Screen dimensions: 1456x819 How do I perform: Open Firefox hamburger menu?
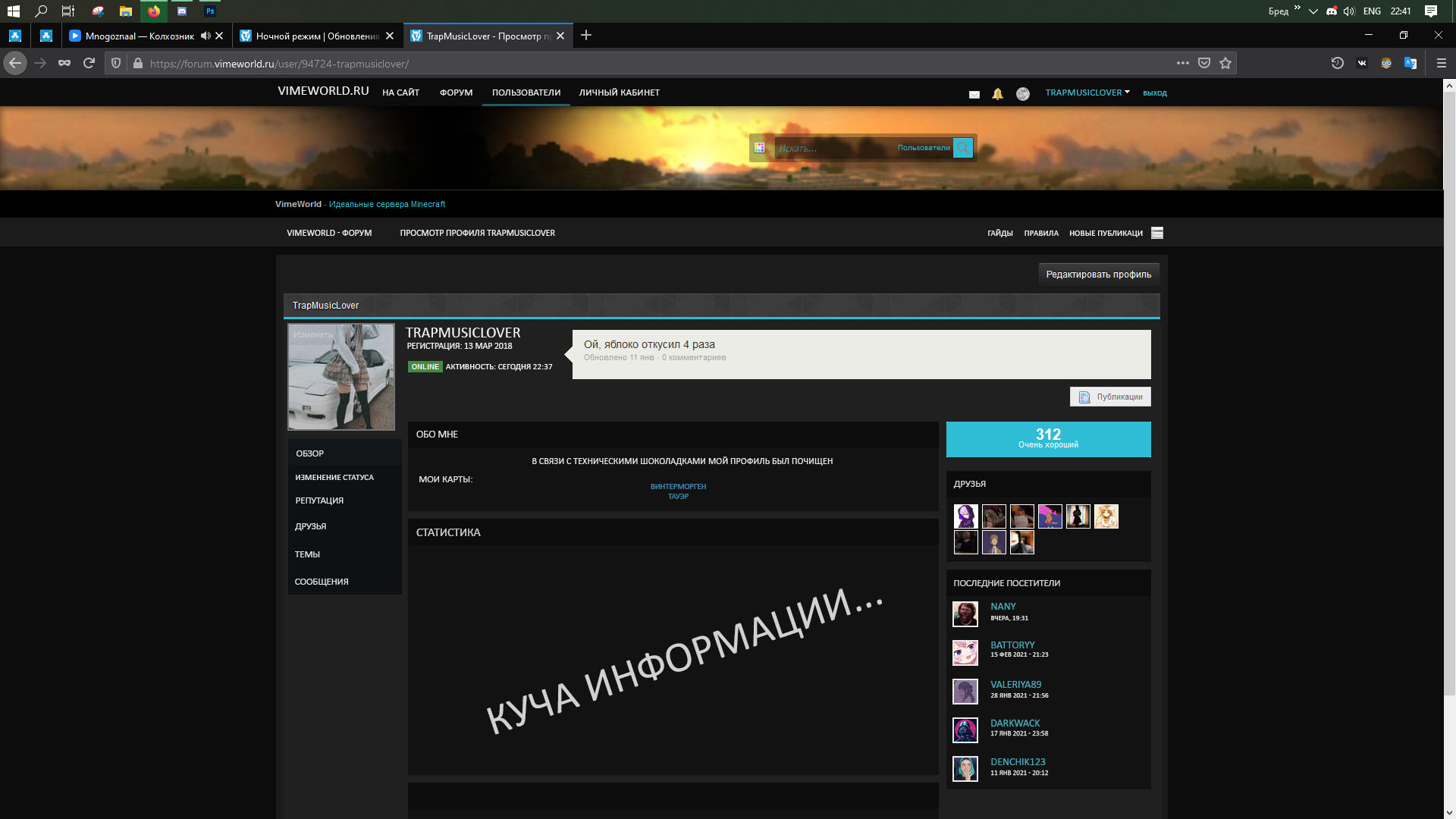[1442, 63]
